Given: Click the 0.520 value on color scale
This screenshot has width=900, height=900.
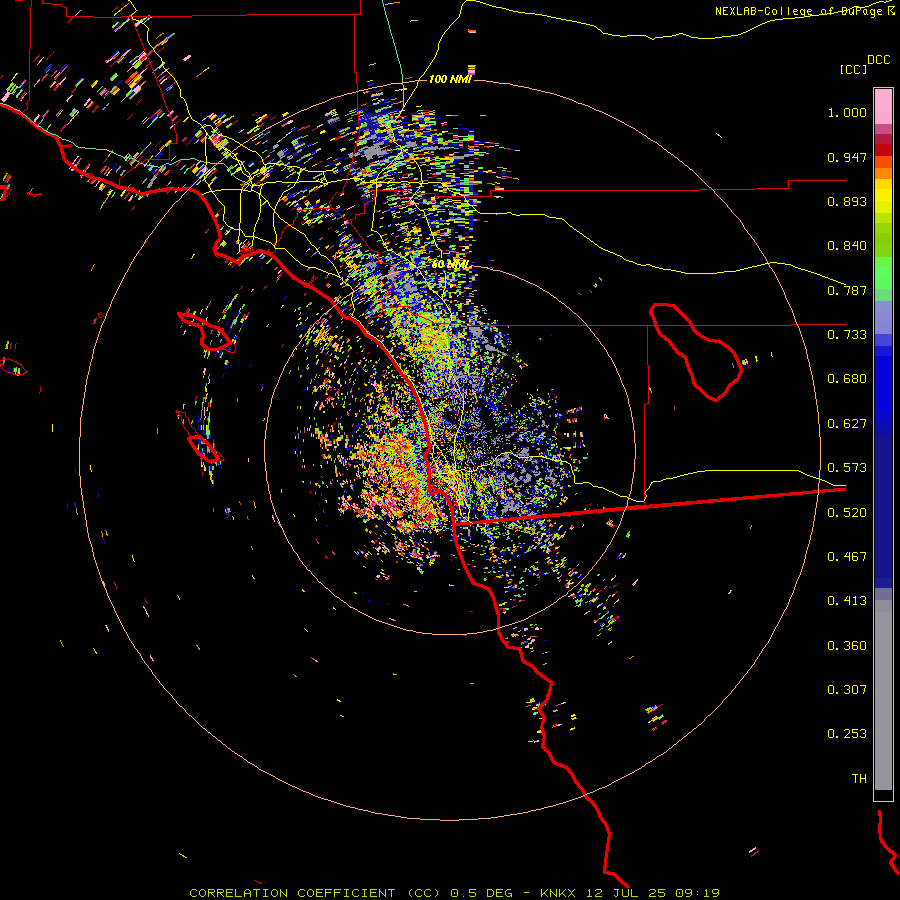Looking at the screenshot, I should click(x=847, y=513).
